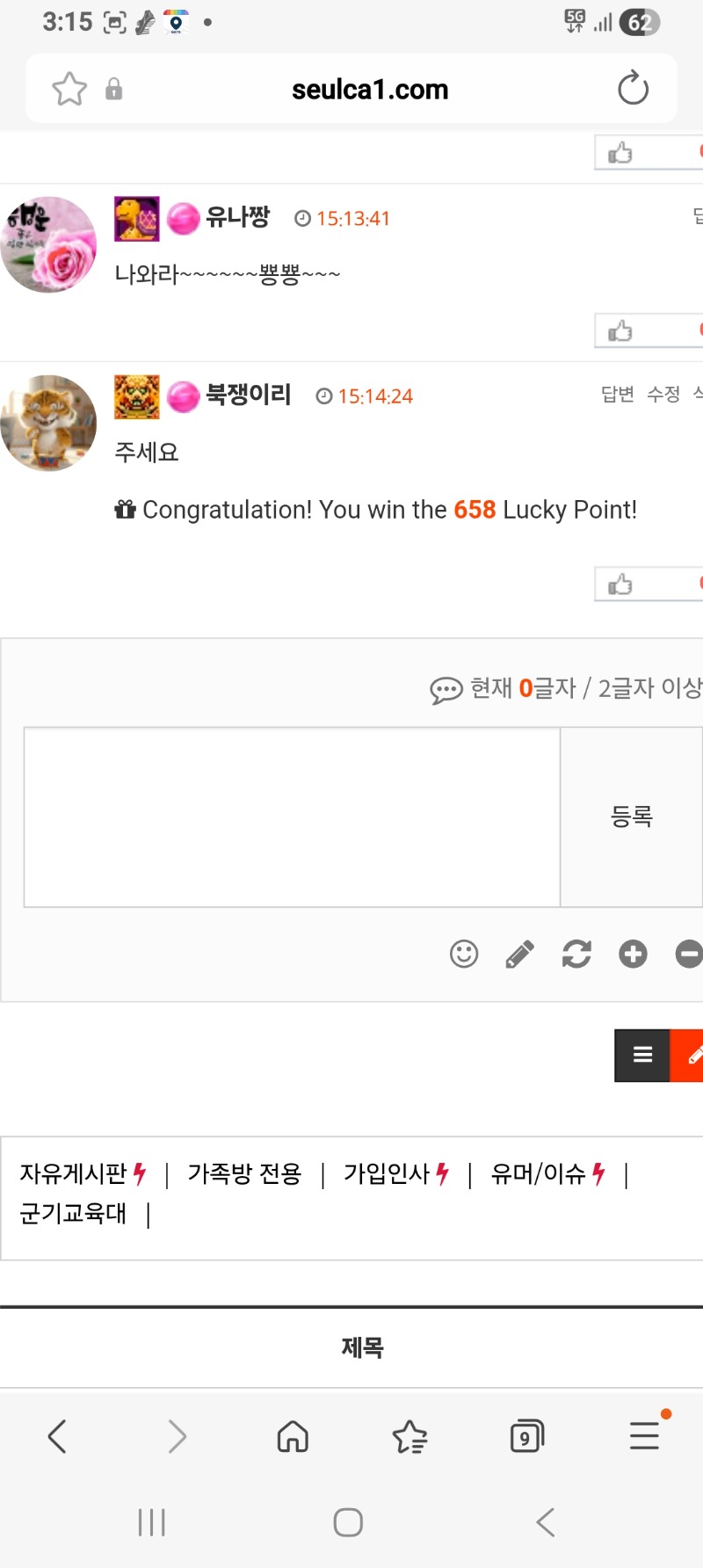Image resolution: width=703 pixels, height=1568 pixels.
Task: Edit the comment via 수정 link
Action: (x=663, y=395)
